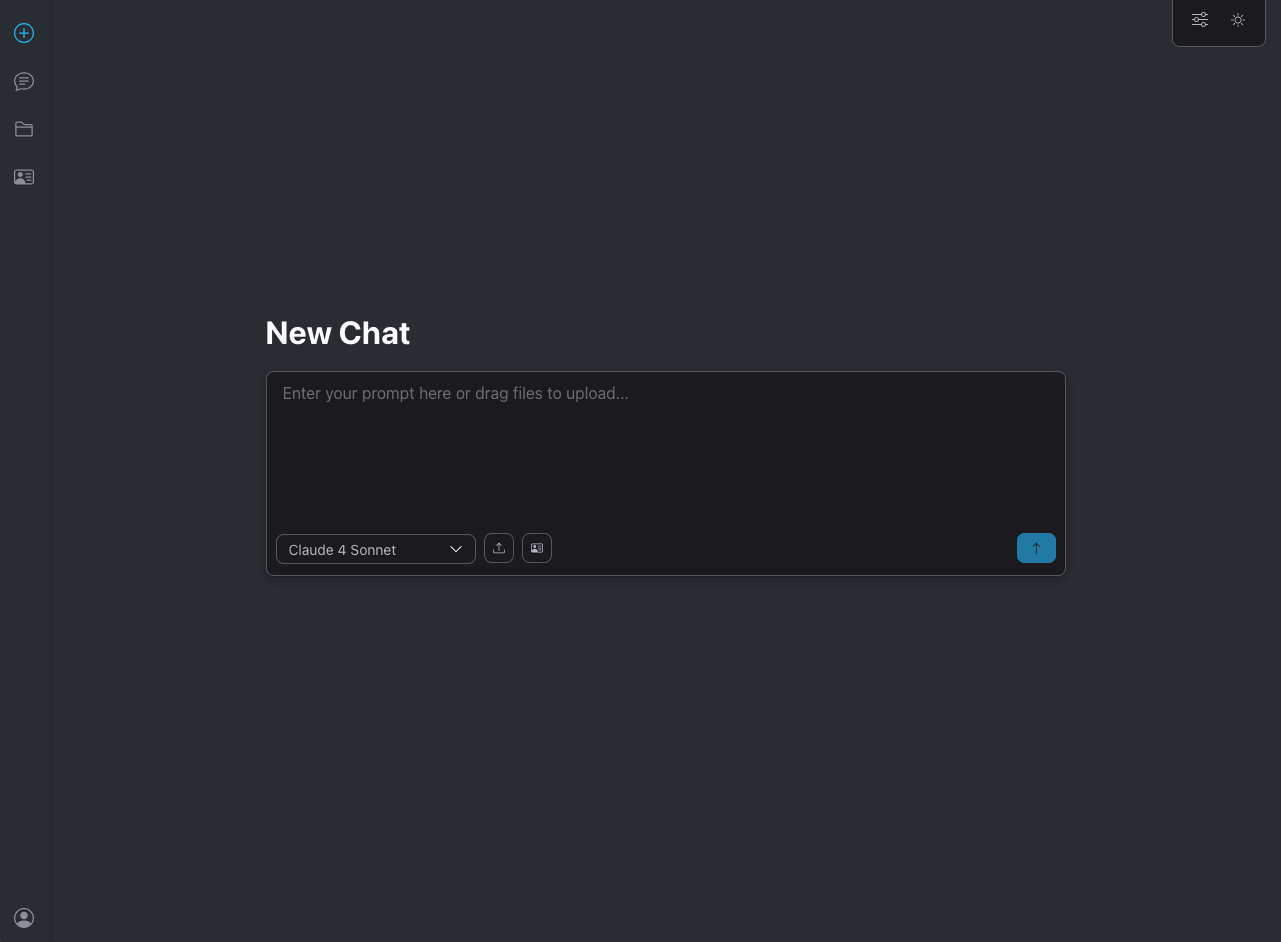The image size is (1281, 942).
Task: Start a new chat with the plus icon
Action: 24,33
